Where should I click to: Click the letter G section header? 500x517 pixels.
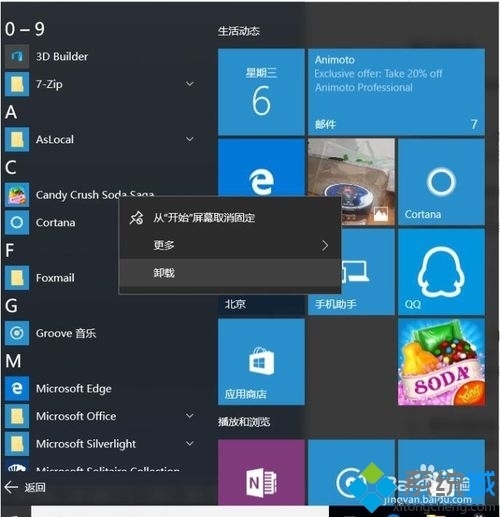point(11,306)
